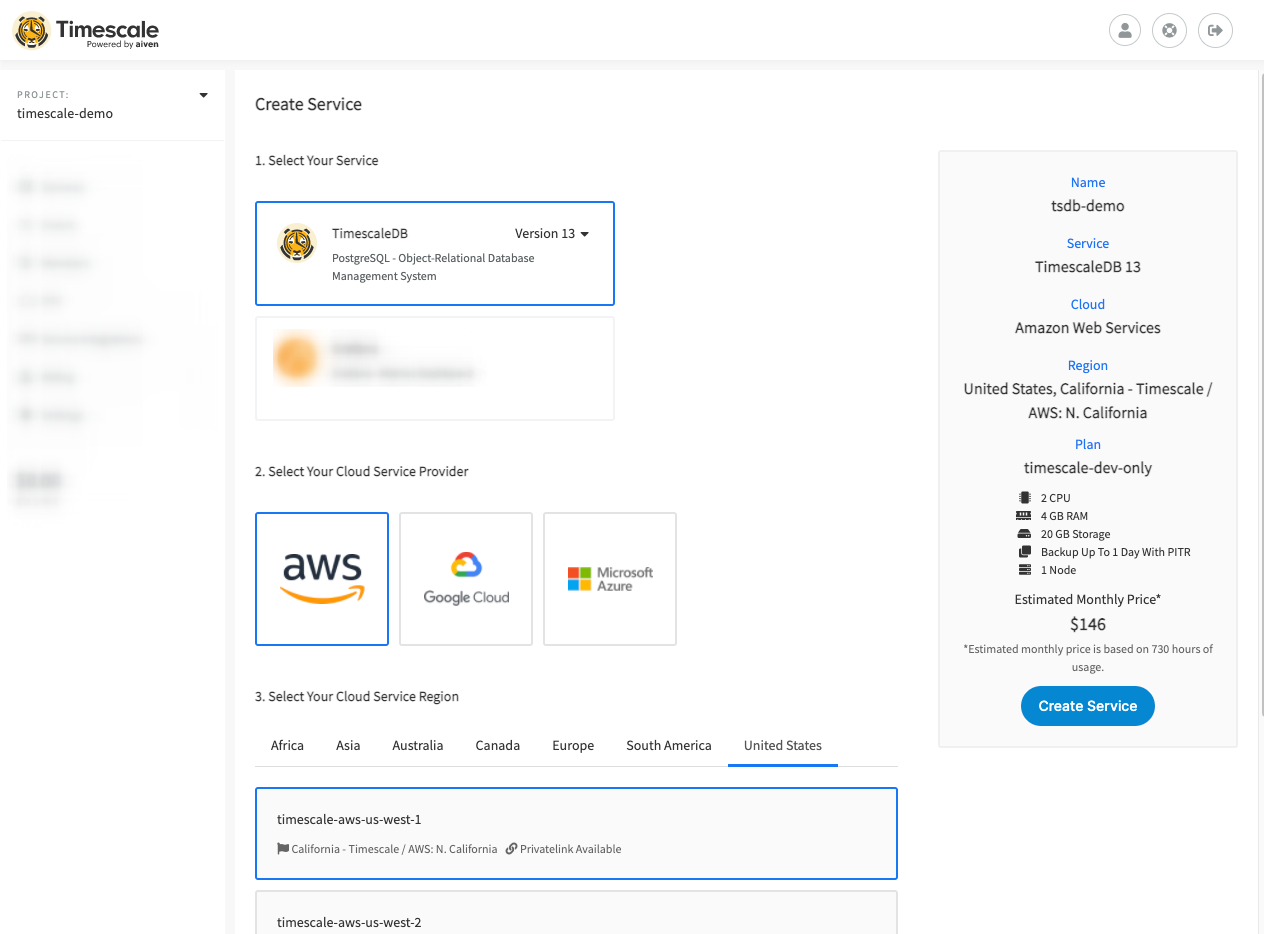
Task: Click Backup Up To 1 Day With PITR
Action: click(1115, 552)
